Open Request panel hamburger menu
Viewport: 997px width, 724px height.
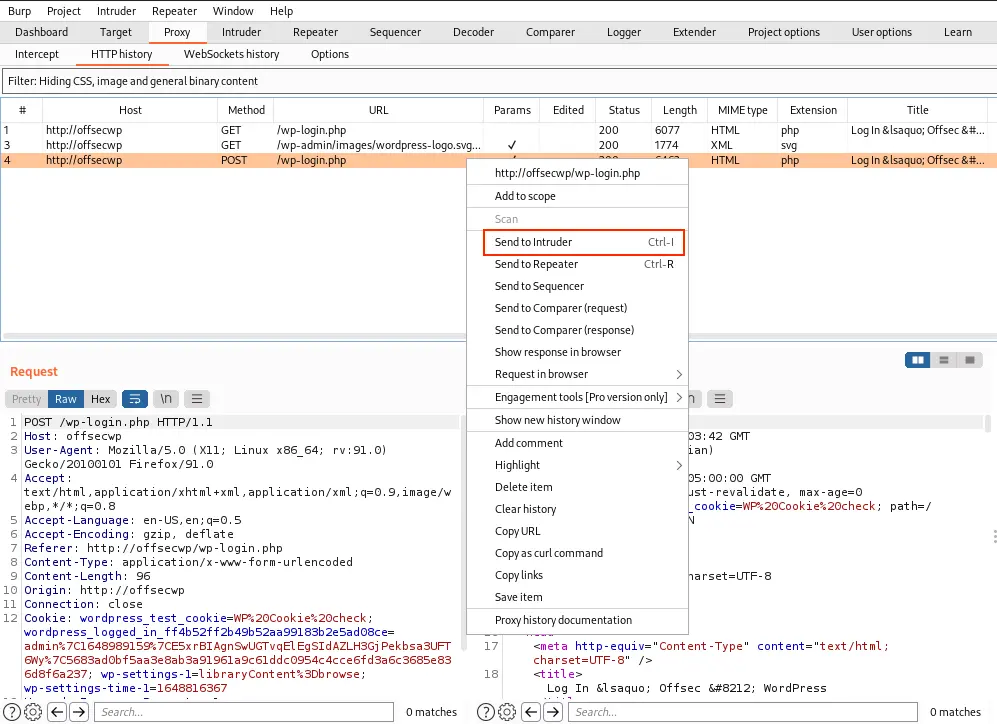point(197,399)
